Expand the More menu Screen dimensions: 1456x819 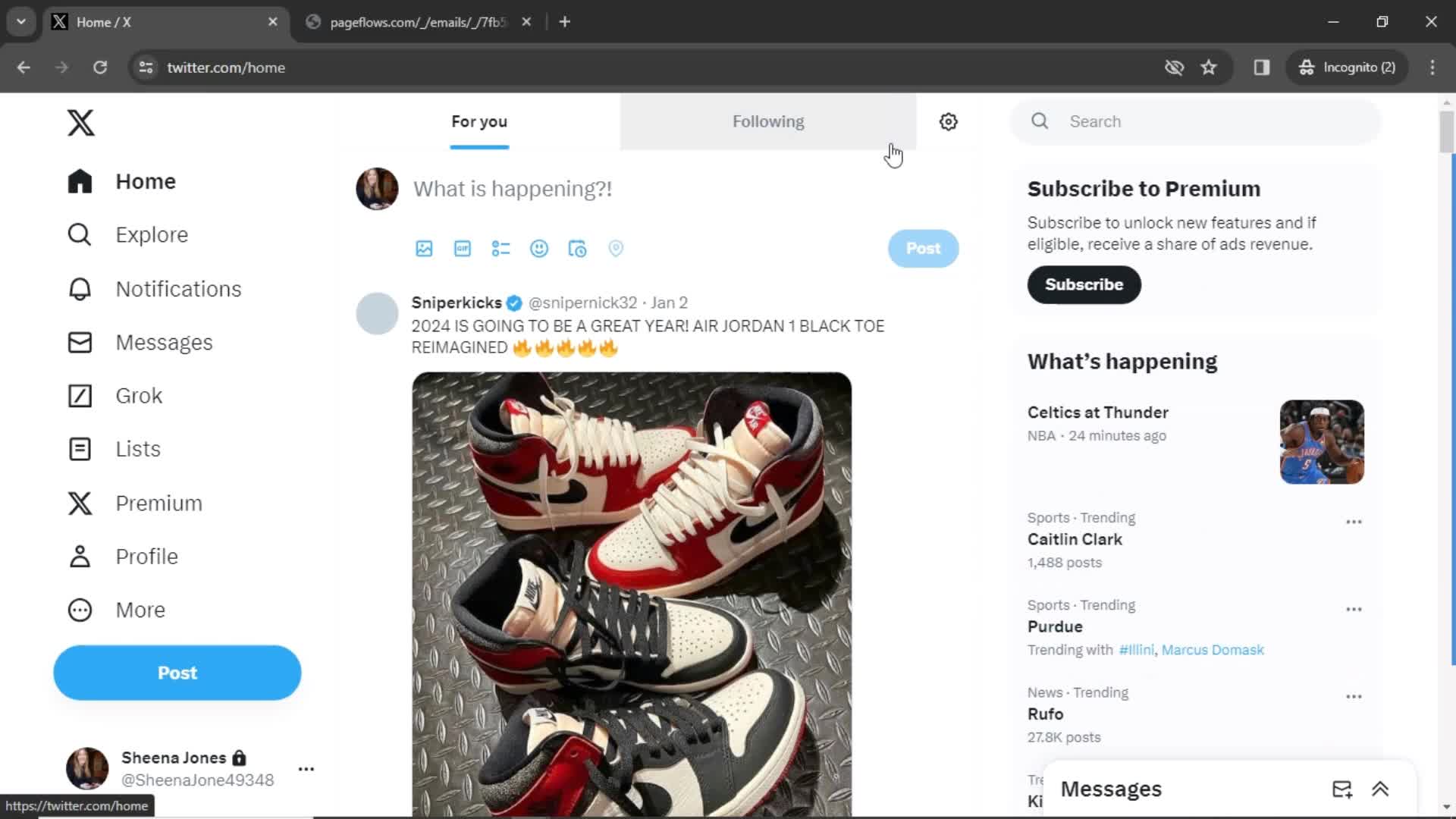point(116,610)
